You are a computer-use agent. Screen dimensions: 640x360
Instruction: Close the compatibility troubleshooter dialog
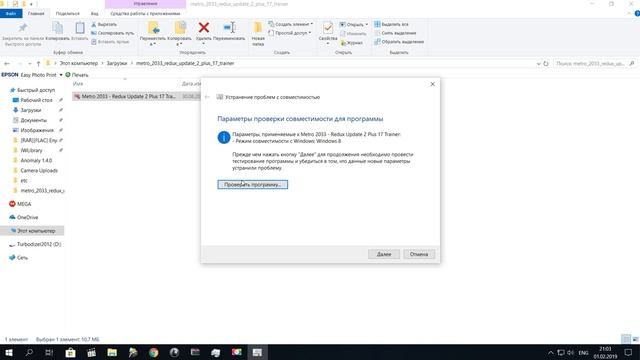click(x=433, y=84)
